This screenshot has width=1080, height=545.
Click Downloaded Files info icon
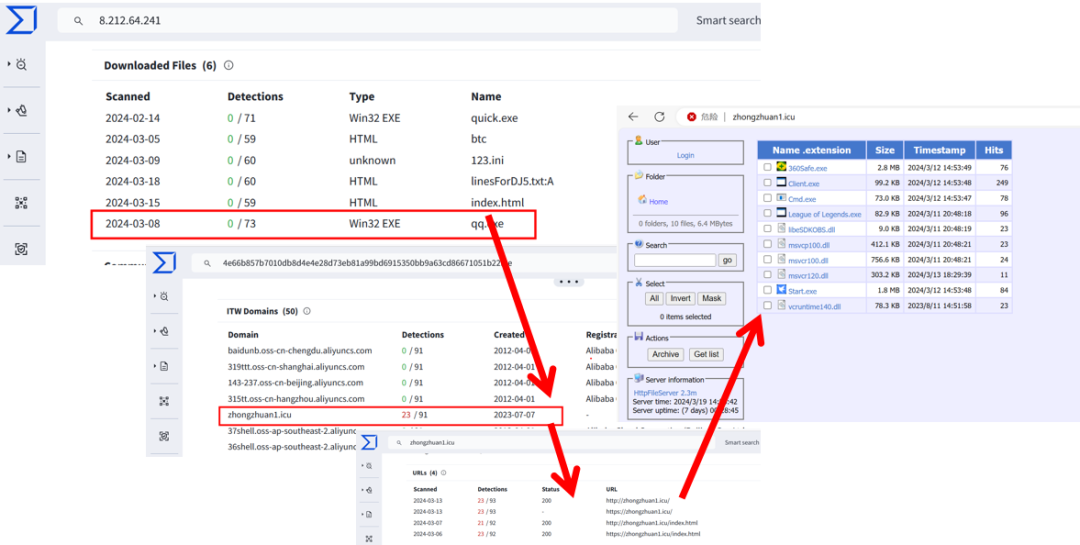click(x=229, y=65)
